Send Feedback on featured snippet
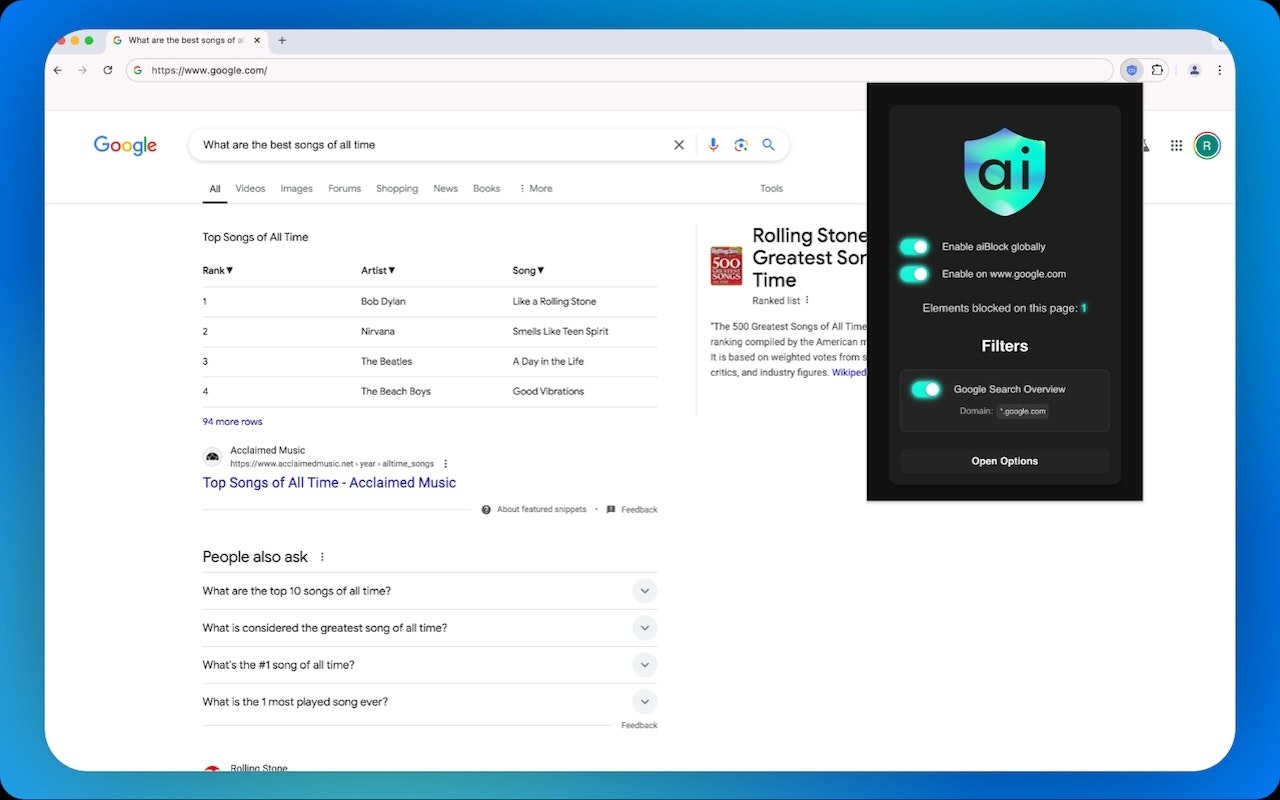 tap(639, 510)
